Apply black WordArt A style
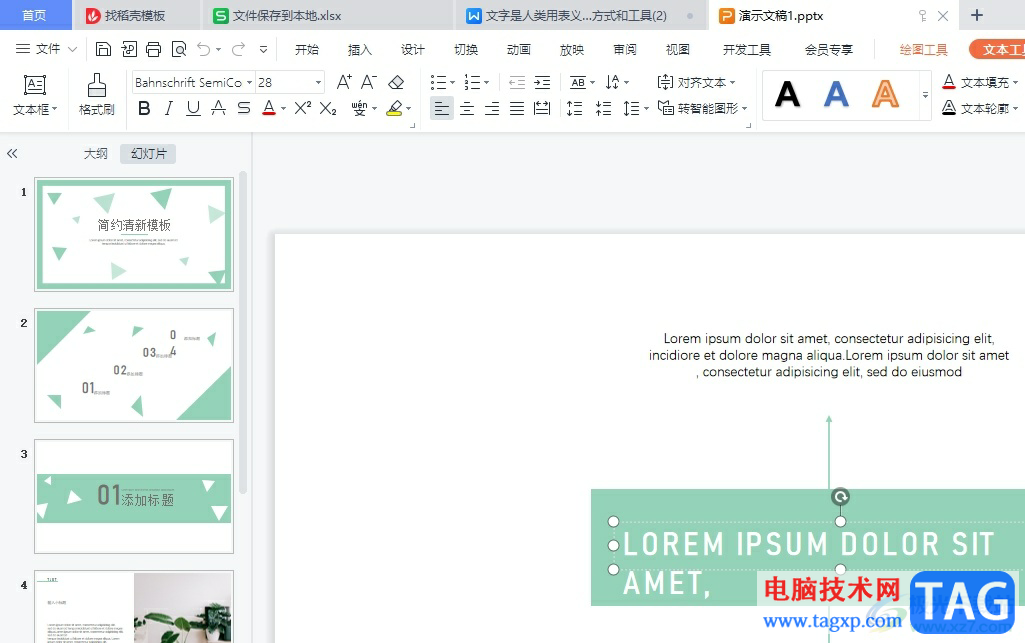This screenshot has width=1025, height=643. (x=787, y=94)
